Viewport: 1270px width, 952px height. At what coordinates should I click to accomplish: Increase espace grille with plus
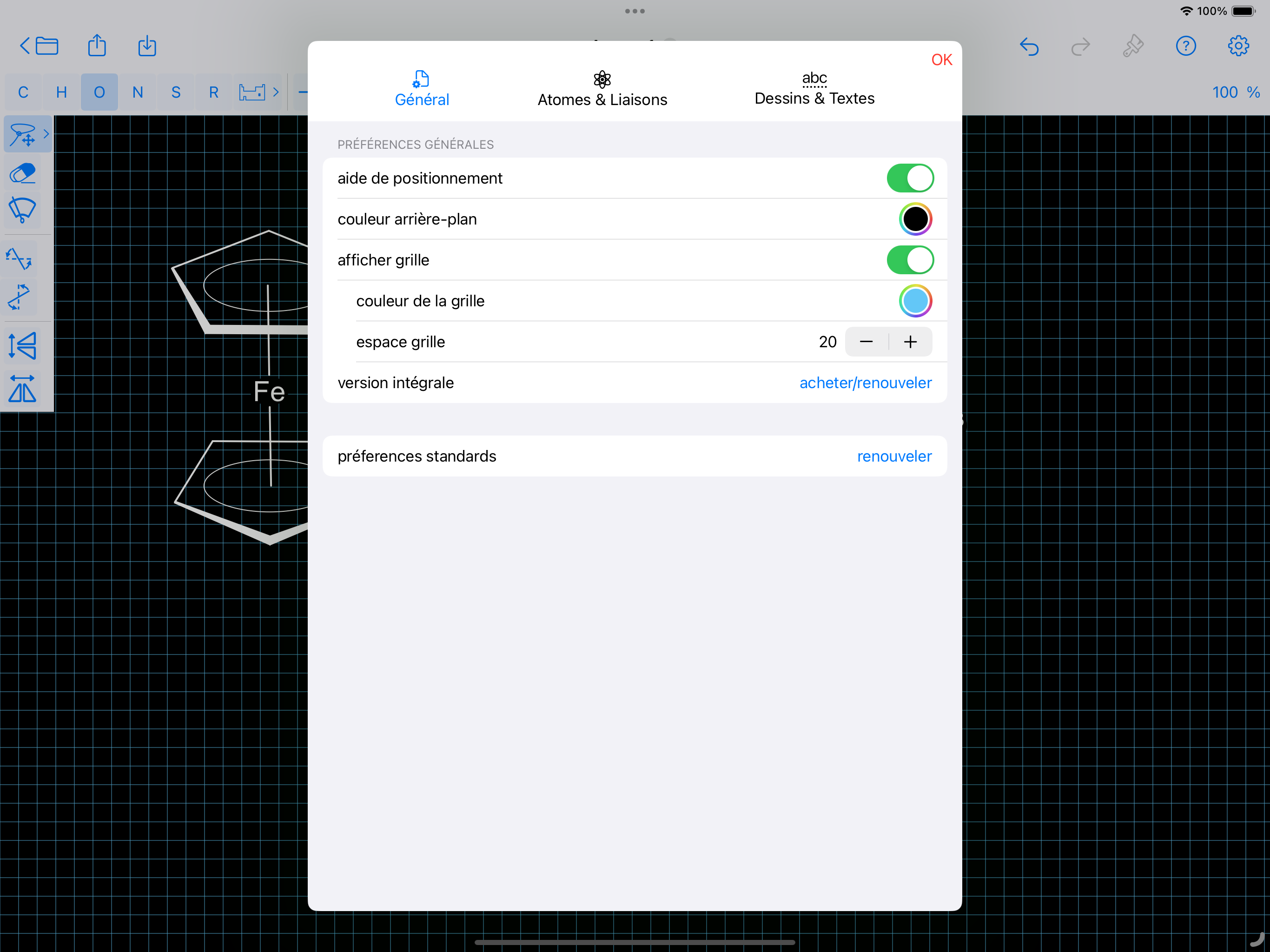pyautogui.click(x=911, y=342)
